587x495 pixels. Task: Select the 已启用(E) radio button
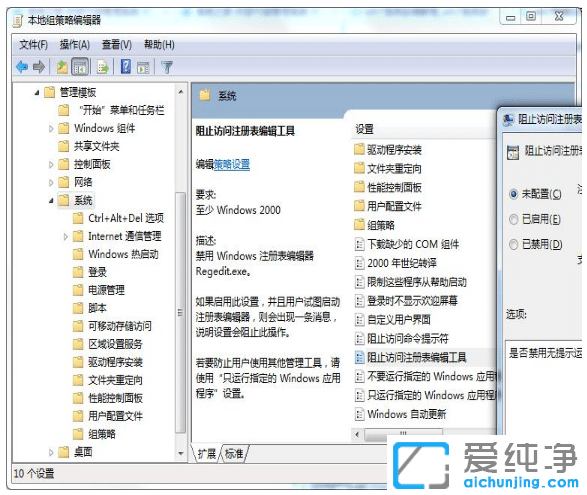point(513,219)
